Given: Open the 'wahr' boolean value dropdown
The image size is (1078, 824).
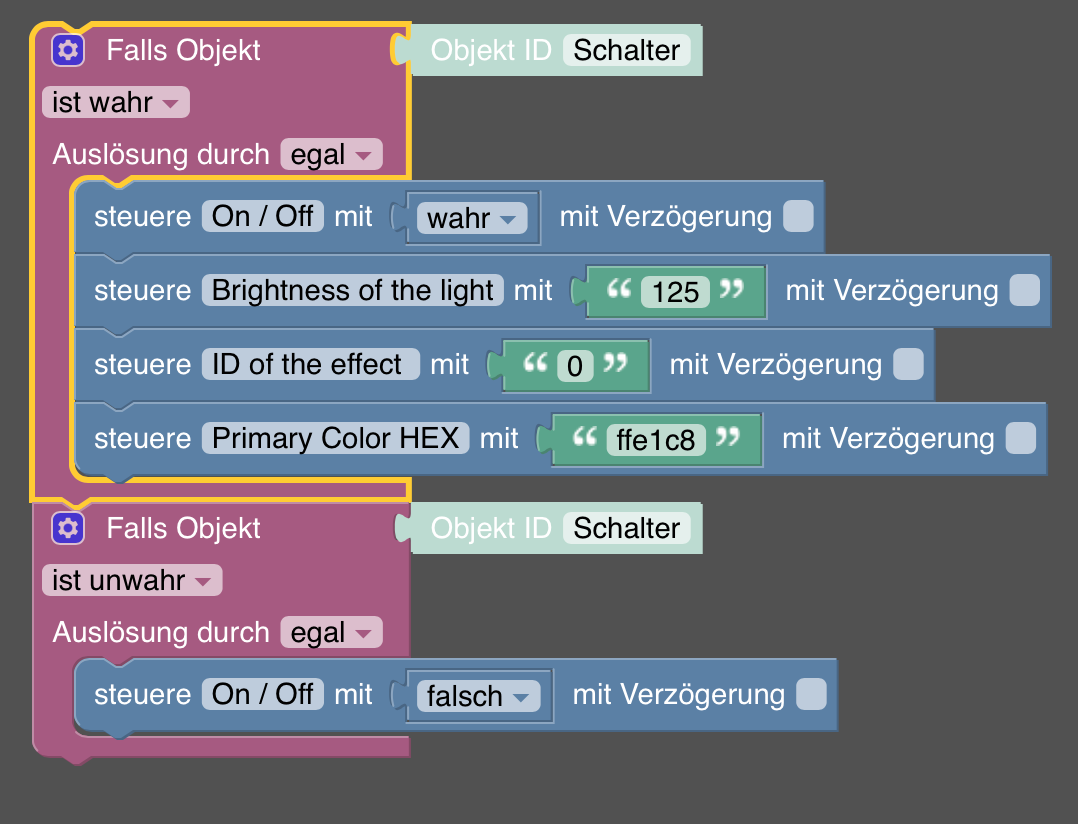Looking at the screenshot, I should coord(471,218).
